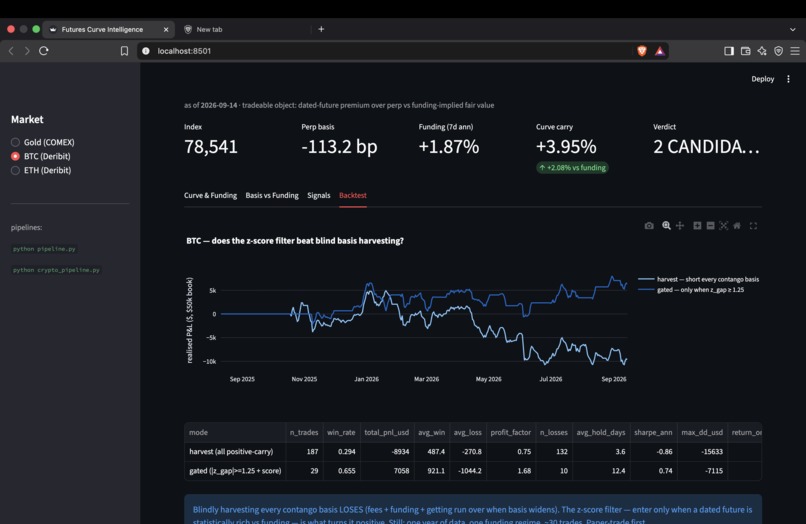Click the 0.655 win rate cell
The width and height of the screenshot is (806, 524).
(x=341, y=471)
